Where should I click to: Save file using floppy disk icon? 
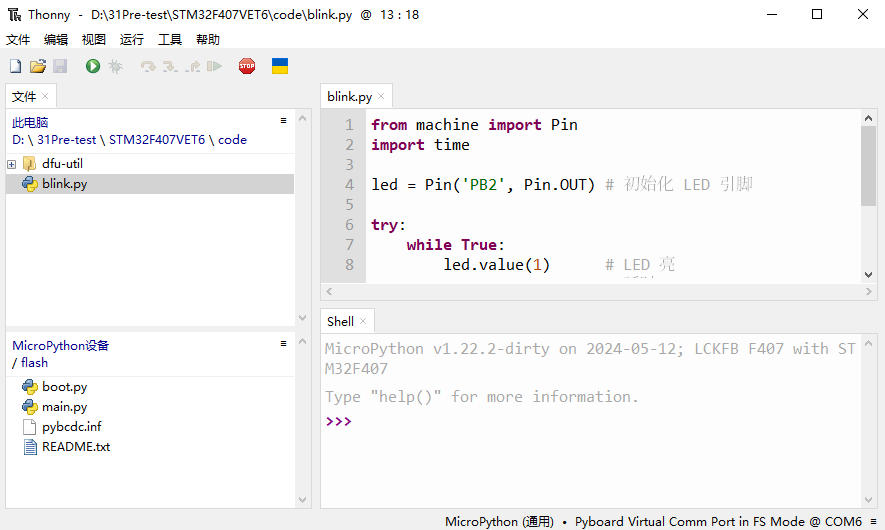click(60, 67)
